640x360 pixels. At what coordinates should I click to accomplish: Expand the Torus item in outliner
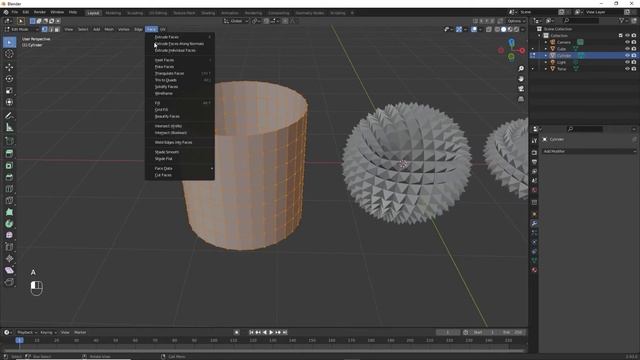tap(546, 69)
